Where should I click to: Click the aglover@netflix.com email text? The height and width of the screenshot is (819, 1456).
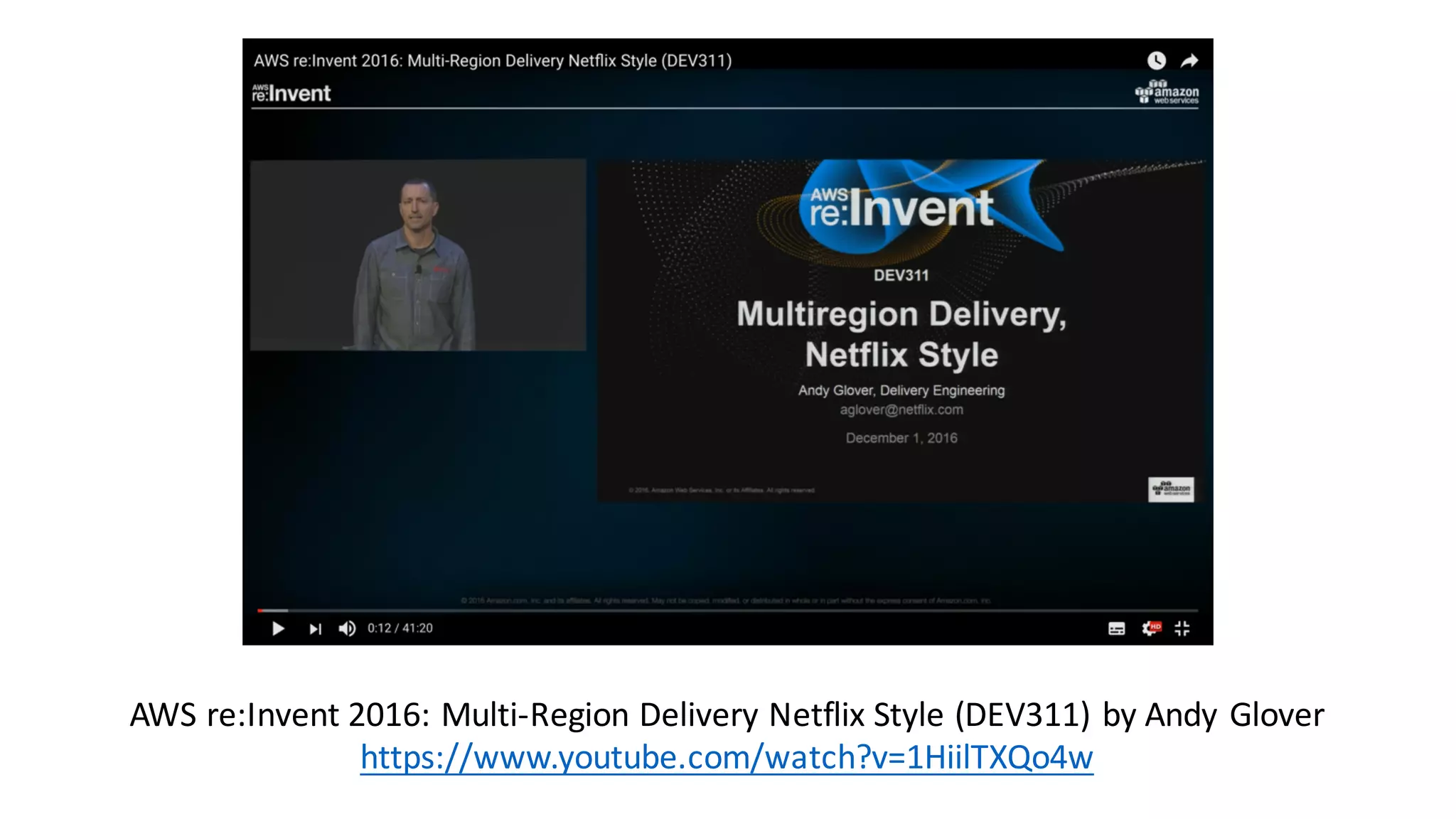tap(901, 409)
